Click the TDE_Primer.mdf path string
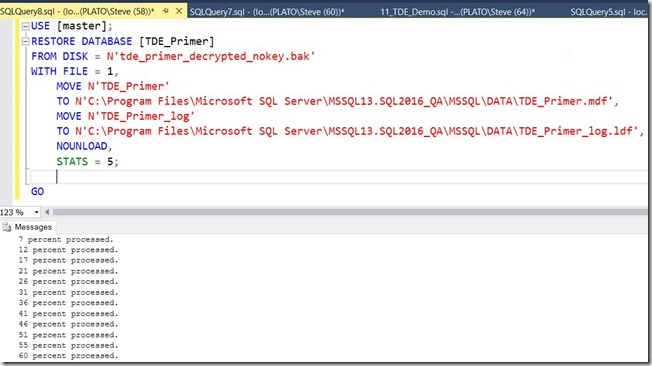Screen dimensions: 652x366 point(344,101)
